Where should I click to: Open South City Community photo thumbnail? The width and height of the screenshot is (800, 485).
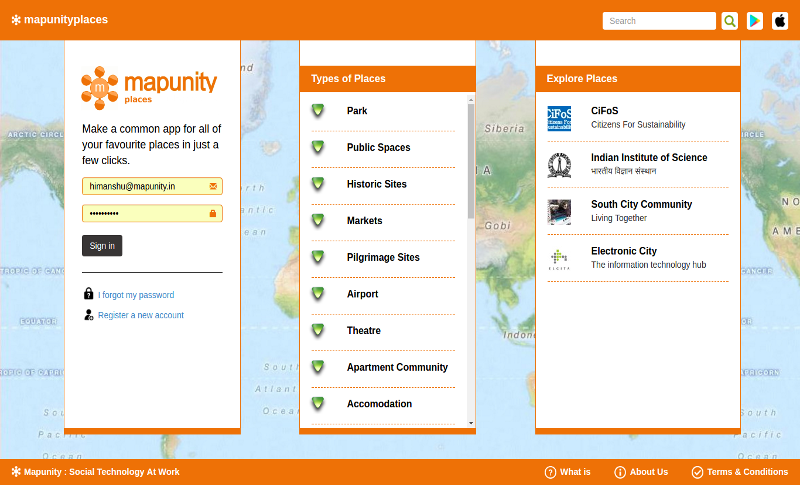pos(559,212)
